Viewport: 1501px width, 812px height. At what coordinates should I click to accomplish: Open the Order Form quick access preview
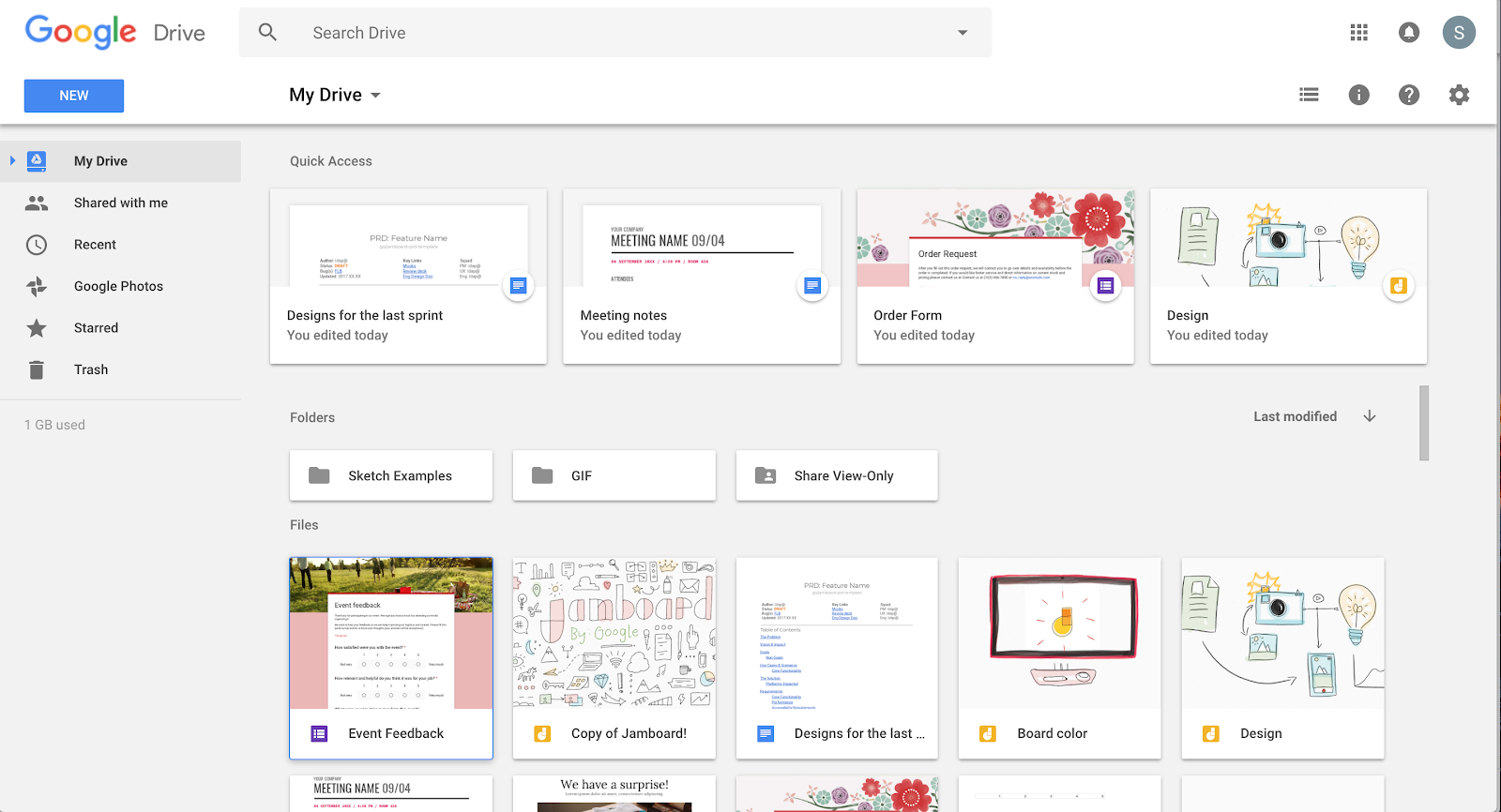[995, 238]
